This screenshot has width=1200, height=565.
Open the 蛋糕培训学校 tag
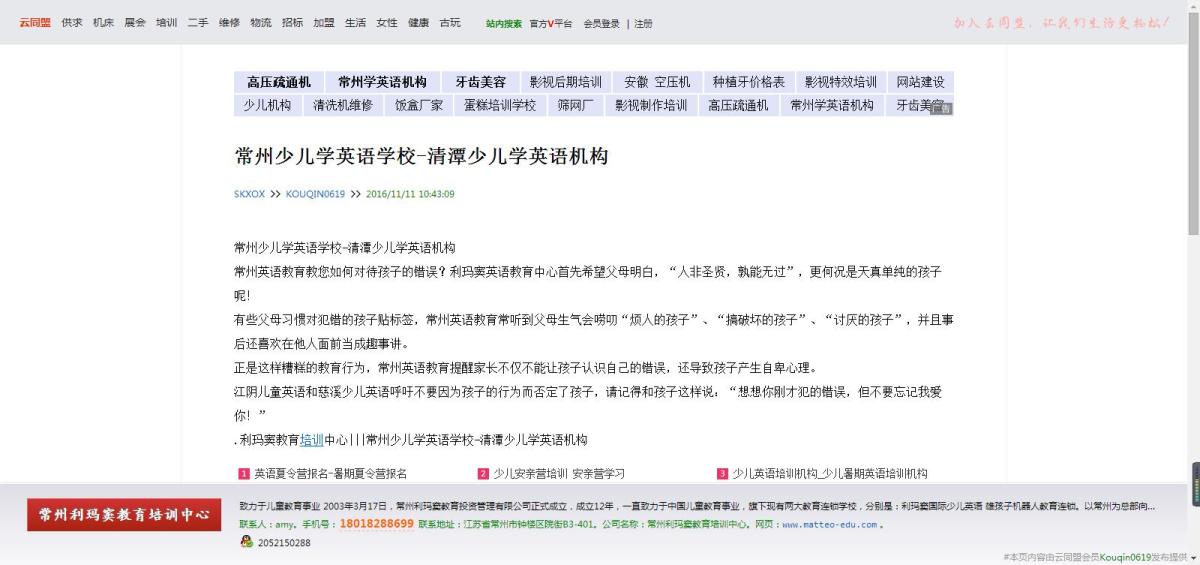(x=500, y=105)
